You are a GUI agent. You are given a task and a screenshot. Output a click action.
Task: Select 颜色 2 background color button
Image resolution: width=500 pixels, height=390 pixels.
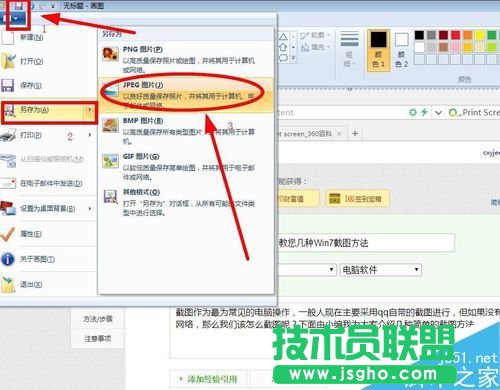(x=401, y=50)
